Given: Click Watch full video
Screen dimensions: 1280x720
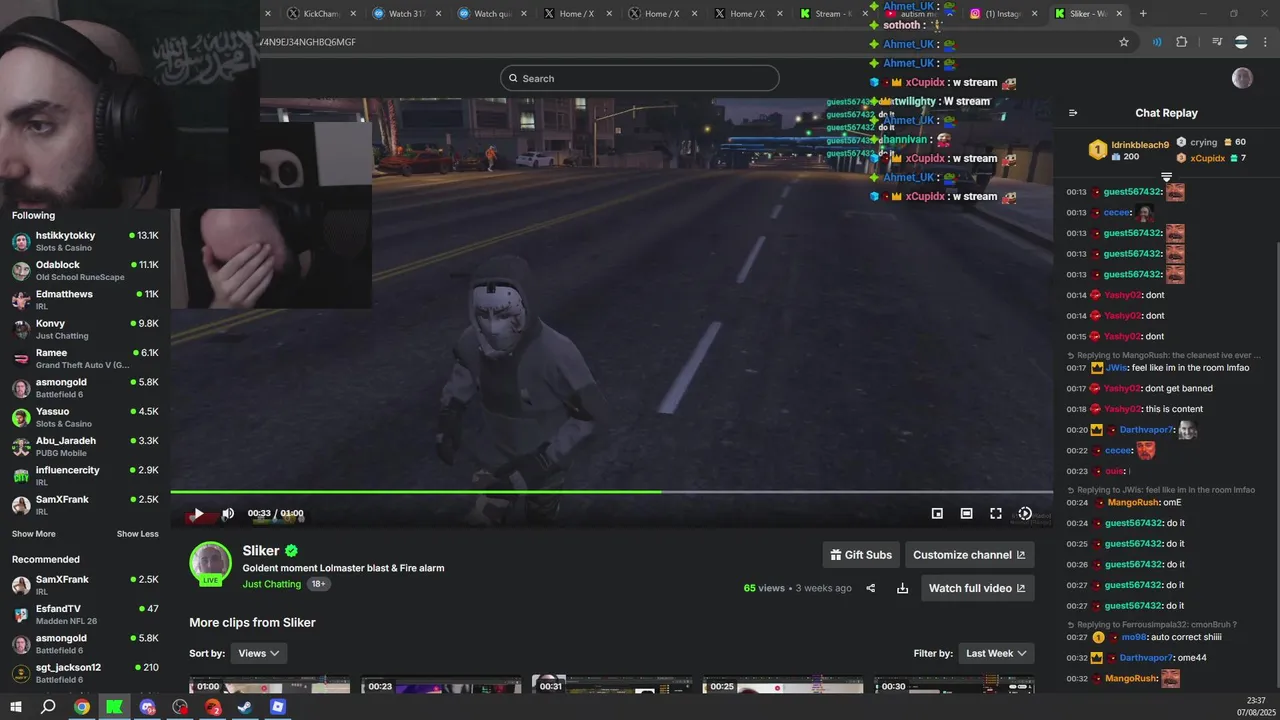Looking at the screenshot, I should click(977, 588).
